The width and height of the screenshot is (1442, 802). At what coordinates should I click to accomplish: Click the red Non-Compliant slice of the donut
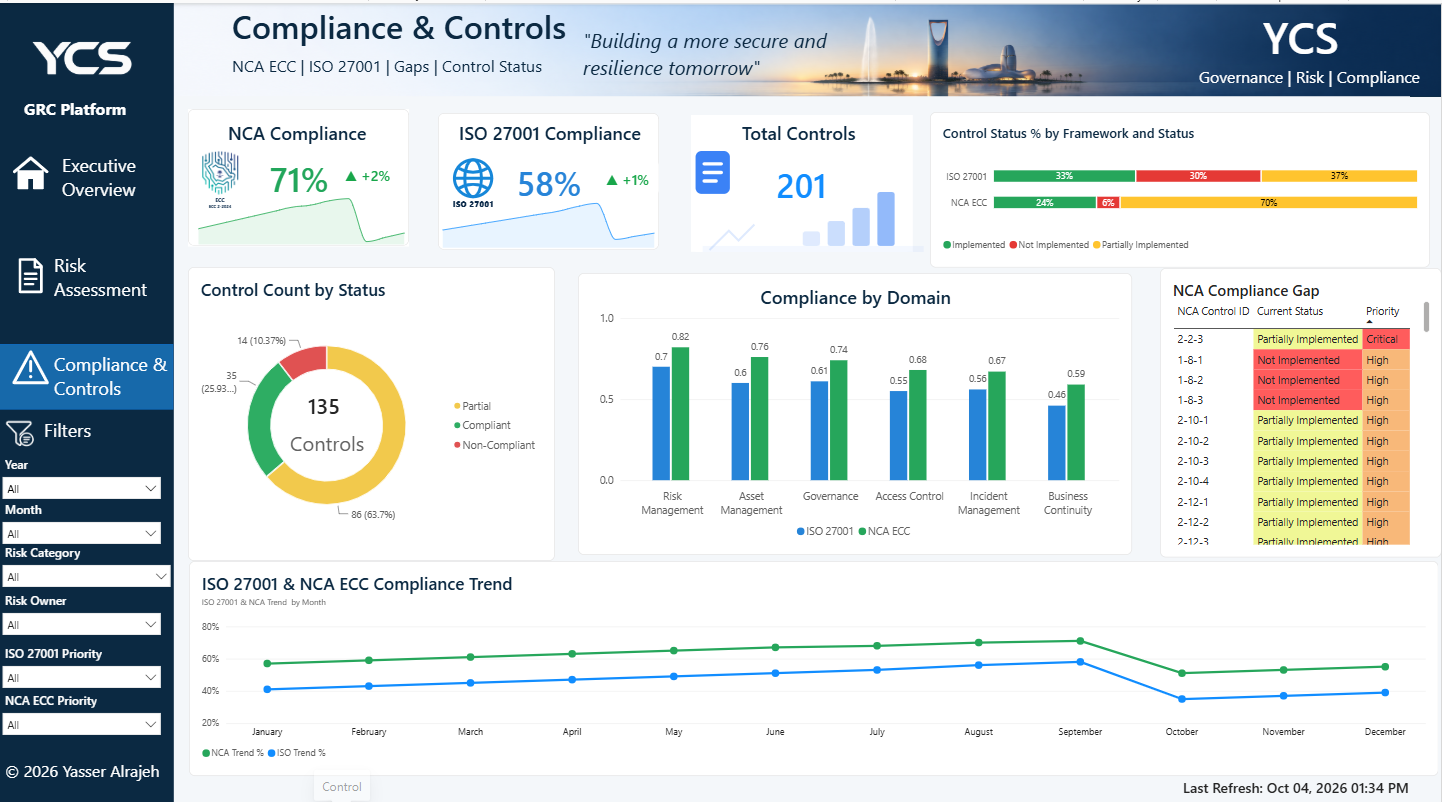(x=305, y=361)
